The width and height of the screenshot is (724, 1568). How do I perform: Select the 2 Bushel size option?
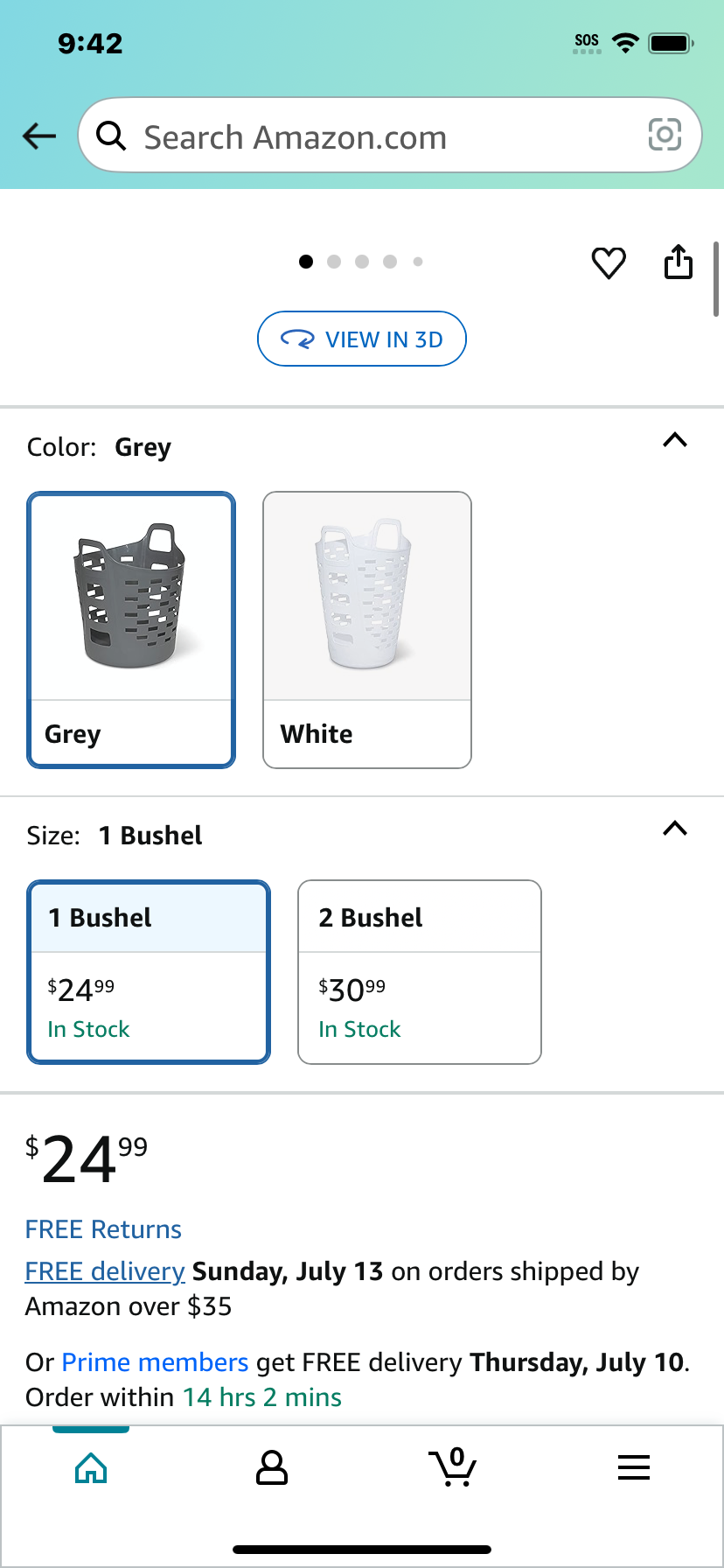420,972
